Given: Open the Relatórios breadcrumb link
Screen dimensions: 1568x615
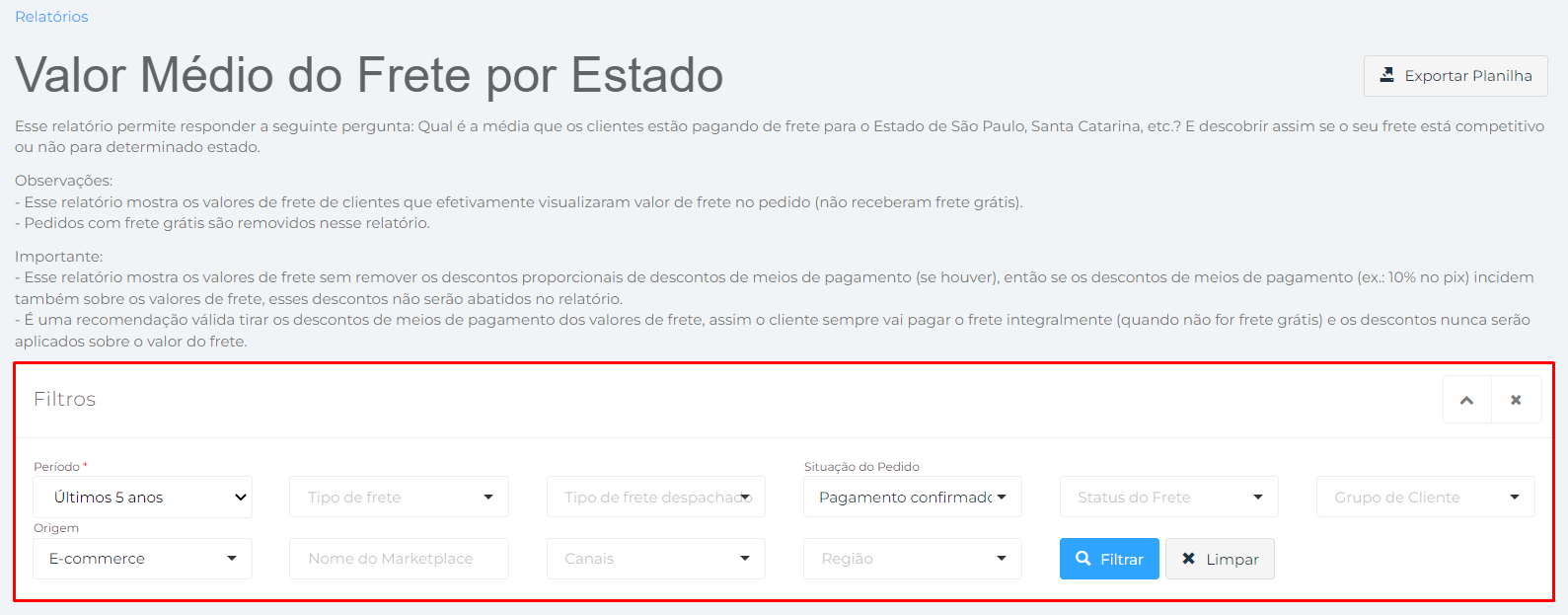Looking at the screenshot, I should pyautogui.click(x=51, y=17).
